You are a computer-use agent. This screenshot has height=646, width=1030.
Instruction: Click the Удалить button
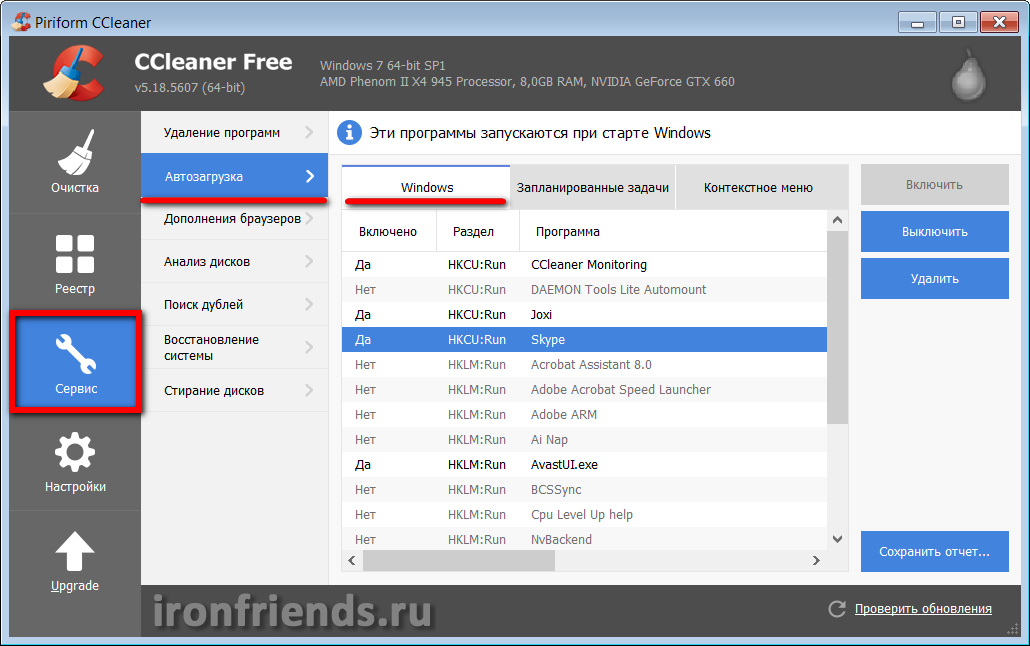coord(934,279)
